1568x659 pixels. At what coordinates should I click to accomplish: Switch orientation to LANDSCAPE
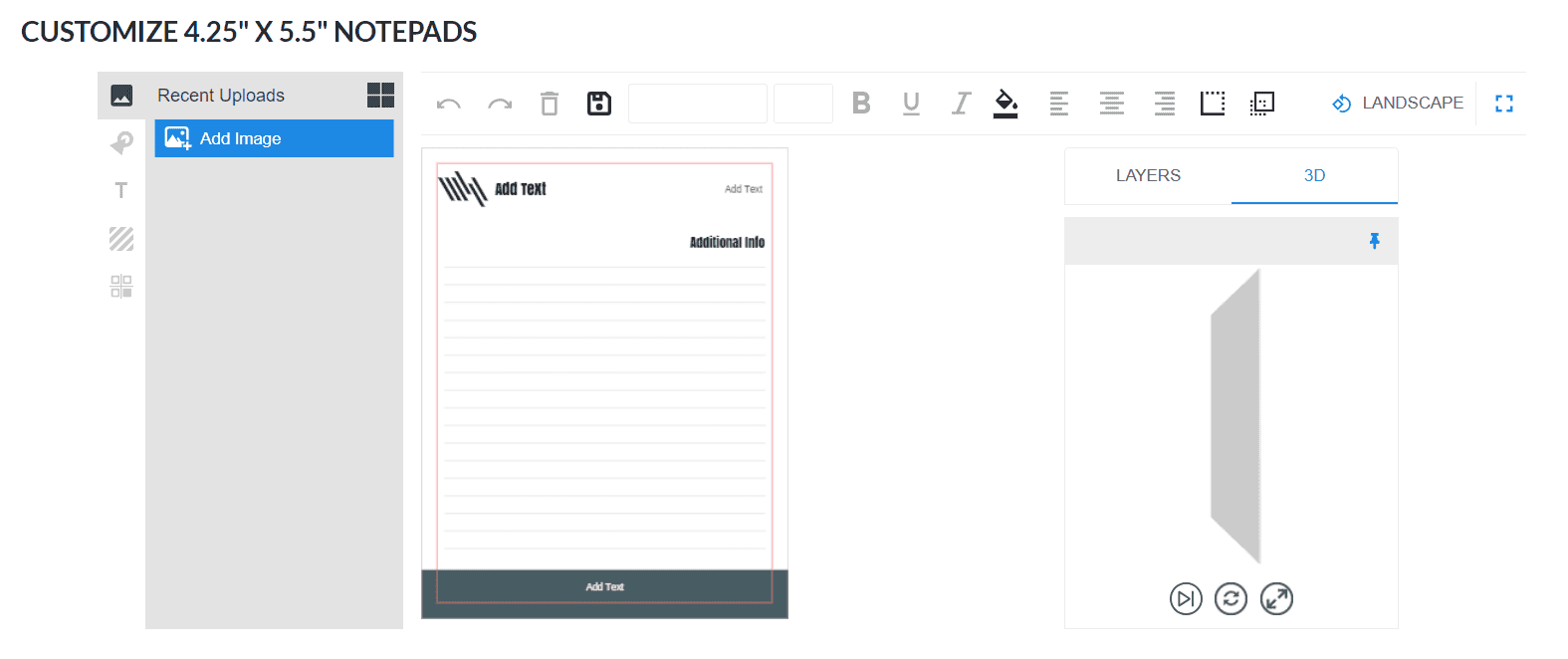[x=1398, y=104]
